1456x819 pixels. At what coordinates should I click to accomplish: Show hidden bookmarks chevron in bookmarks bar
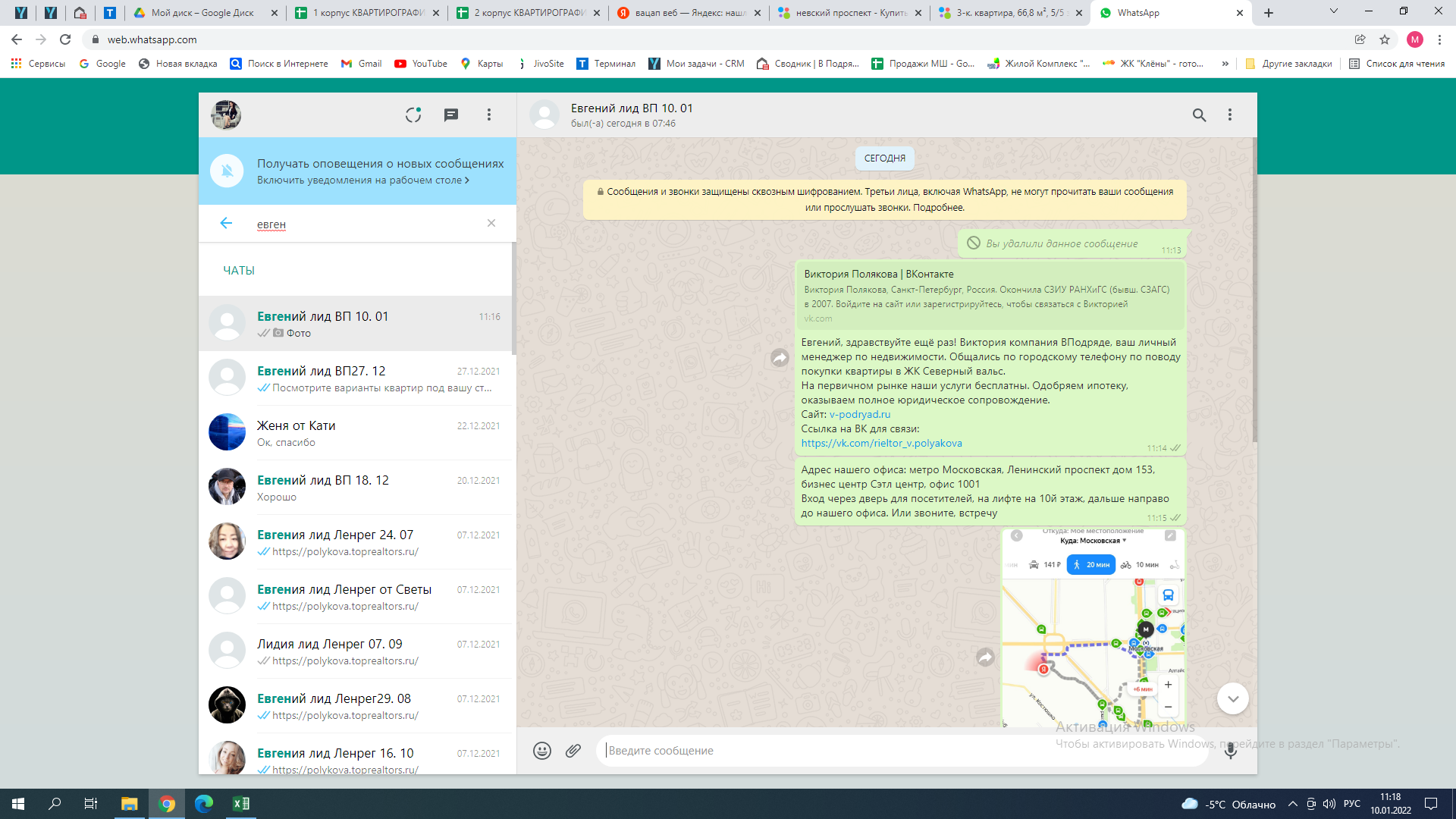[1225, 64]
